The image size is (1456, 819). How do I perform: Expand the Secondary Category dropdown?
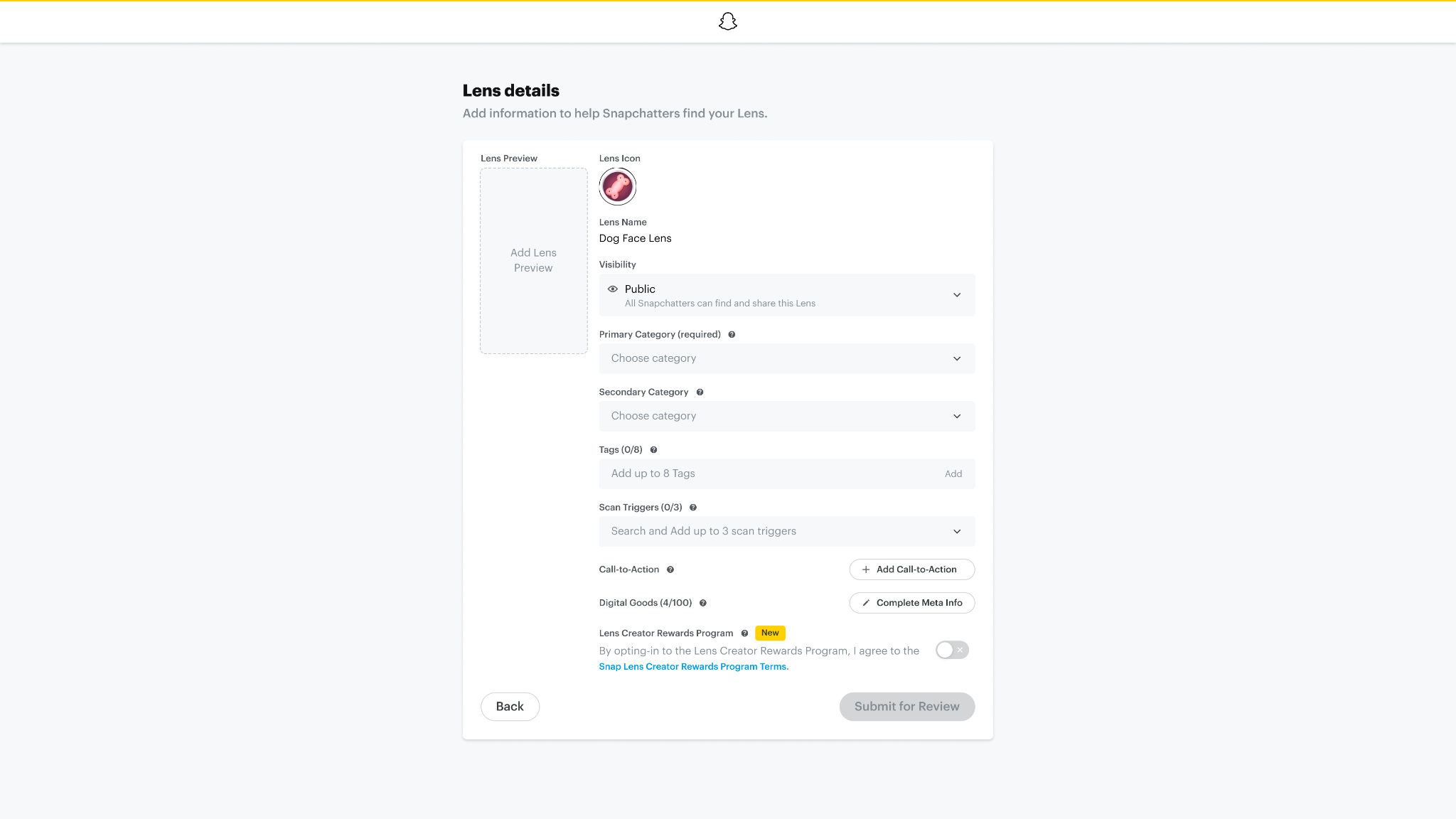pyautogui.click(x=786, y=417)
